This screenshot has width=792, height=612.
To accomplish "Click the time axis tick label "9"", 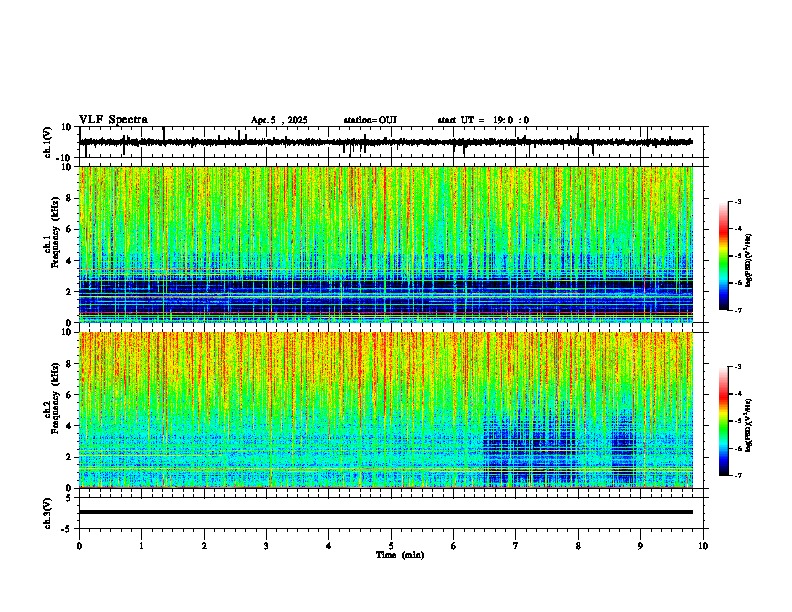I will pos(640,546).
